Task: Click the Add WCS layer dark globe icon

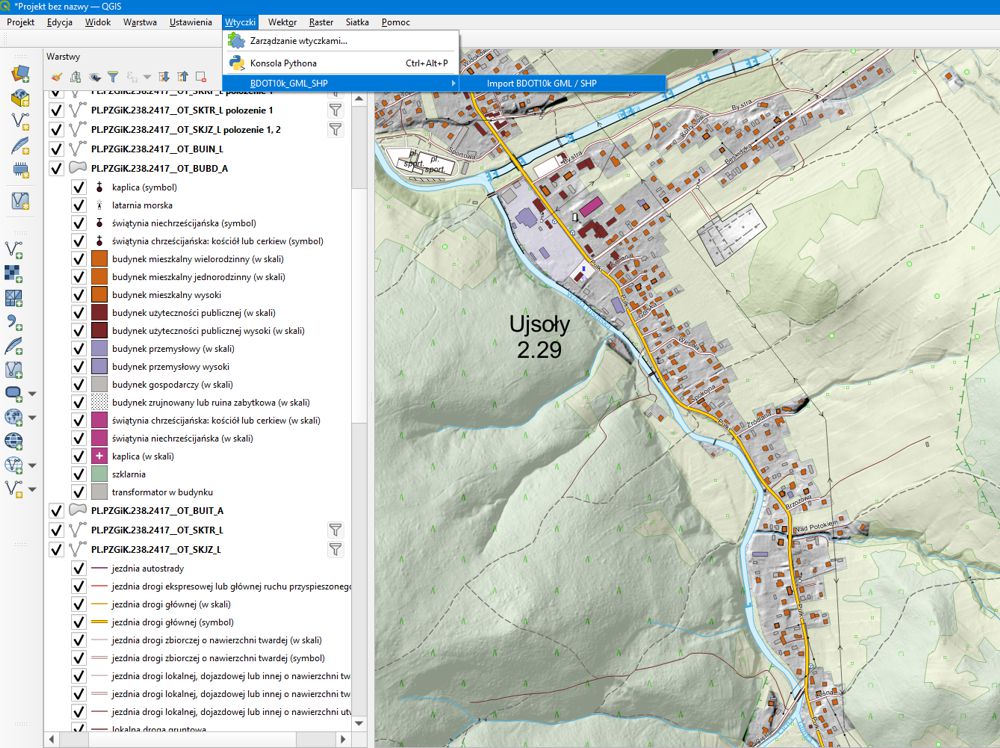Action: tap(14, 441)
